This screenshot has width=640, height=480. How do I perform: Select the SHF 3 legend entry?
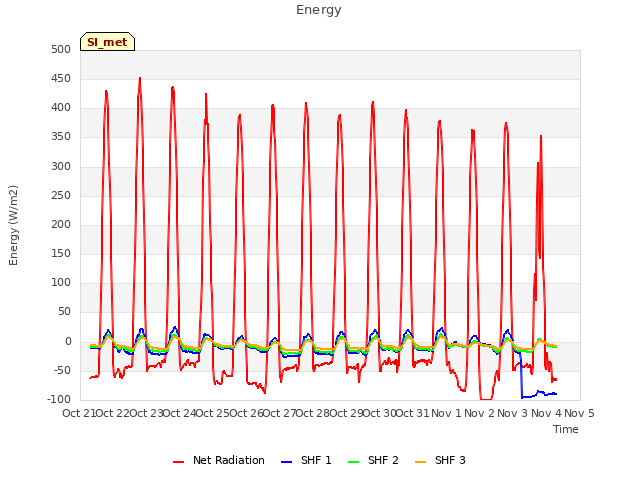click(440, 460)
